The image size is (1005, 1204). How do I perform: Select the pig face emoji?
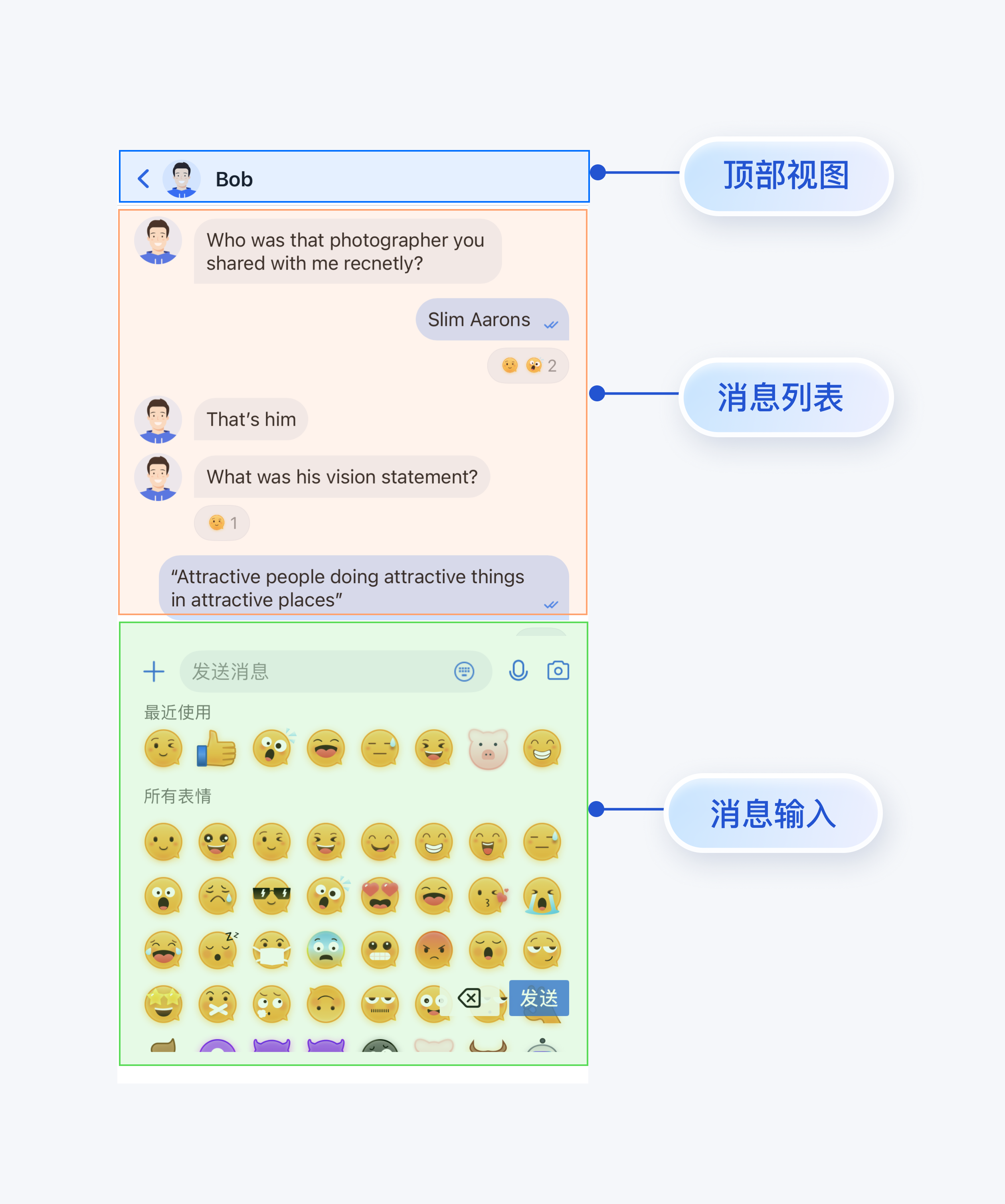[488, 749]
